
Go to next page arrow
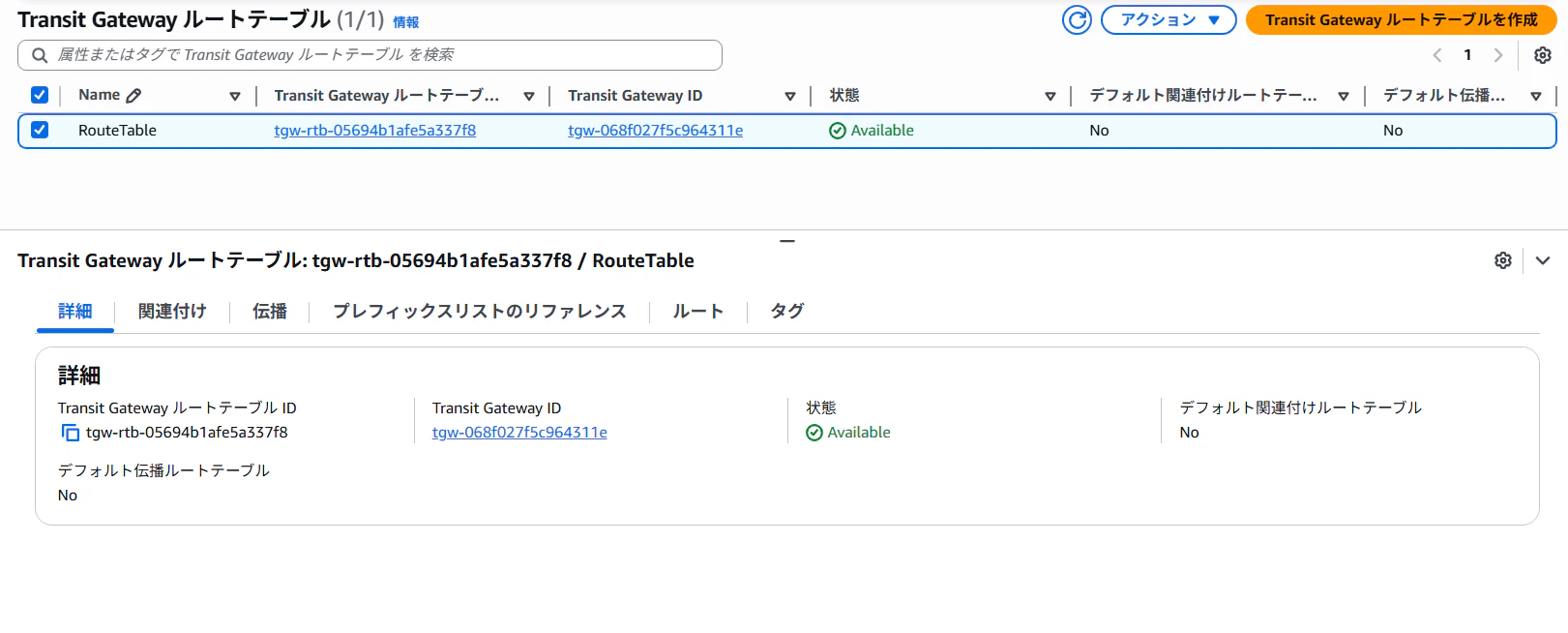pos(1498,55)
